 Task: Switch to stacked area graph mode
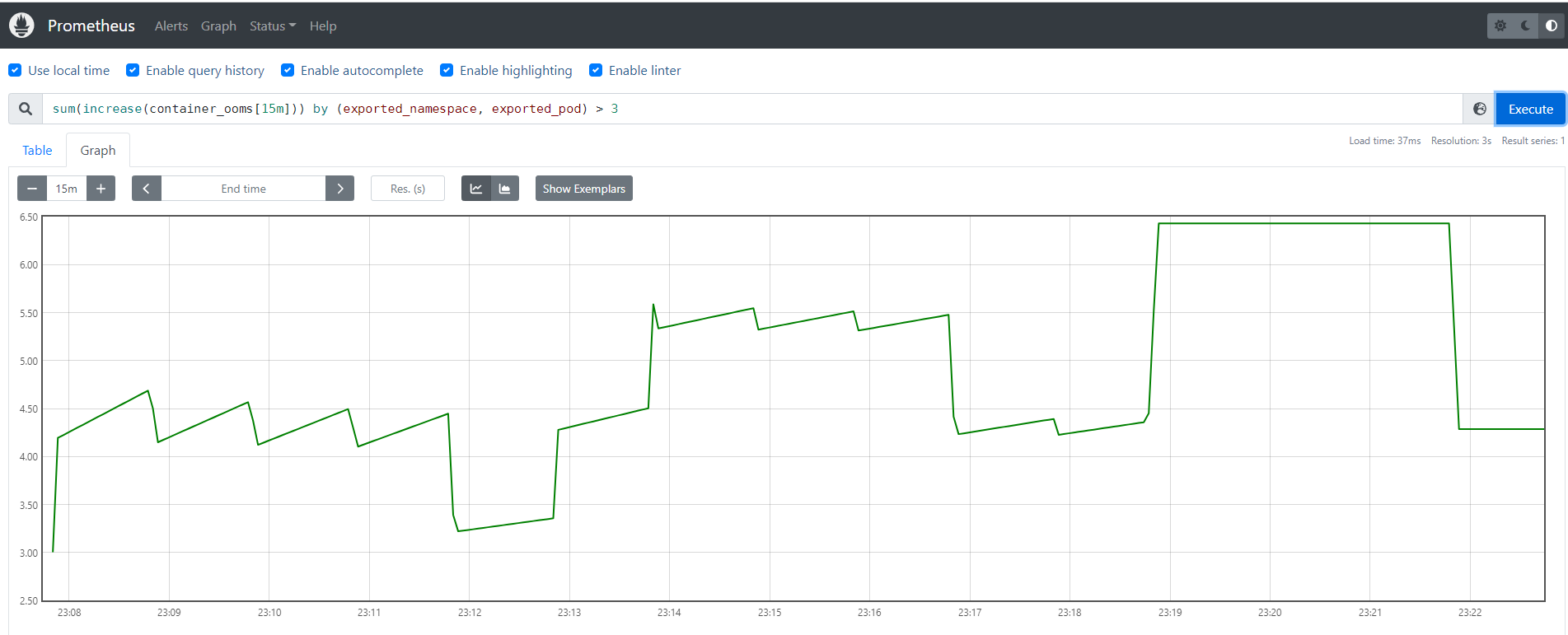pyautogui.click(x=504, y=189)
